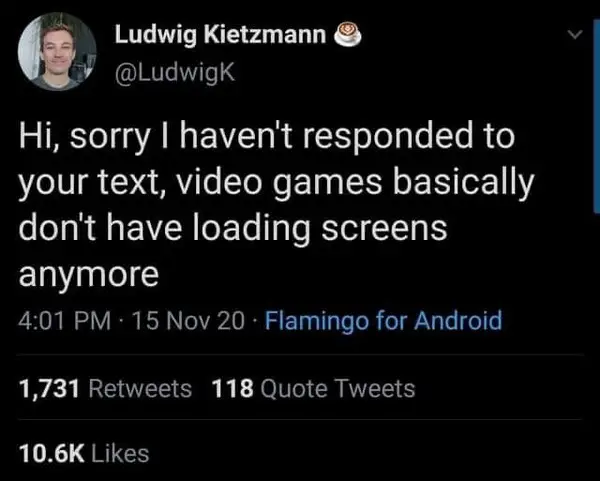
Task: Select the tweet text about loading screens
Action: point(276,205)
